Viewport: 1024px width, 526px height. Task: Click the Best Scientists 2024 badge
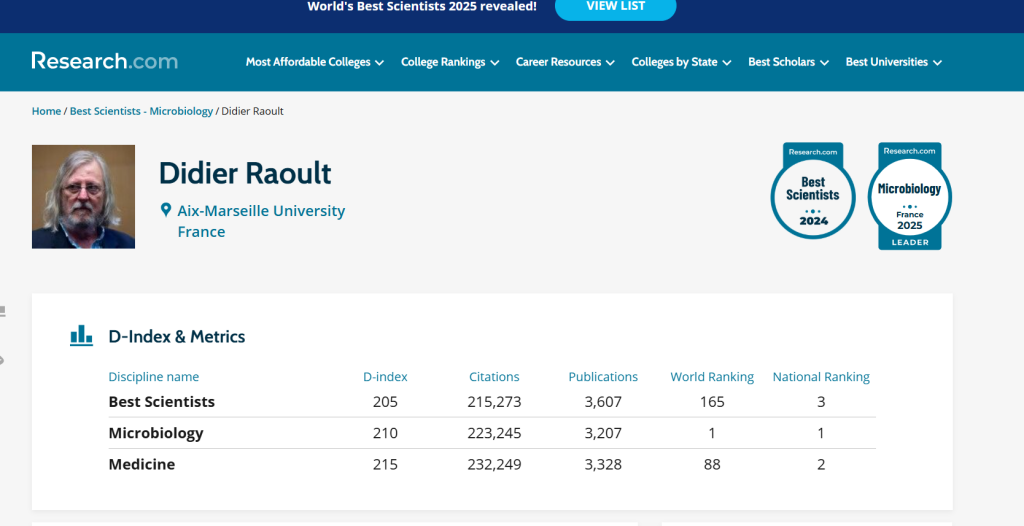tap(813, 191)
